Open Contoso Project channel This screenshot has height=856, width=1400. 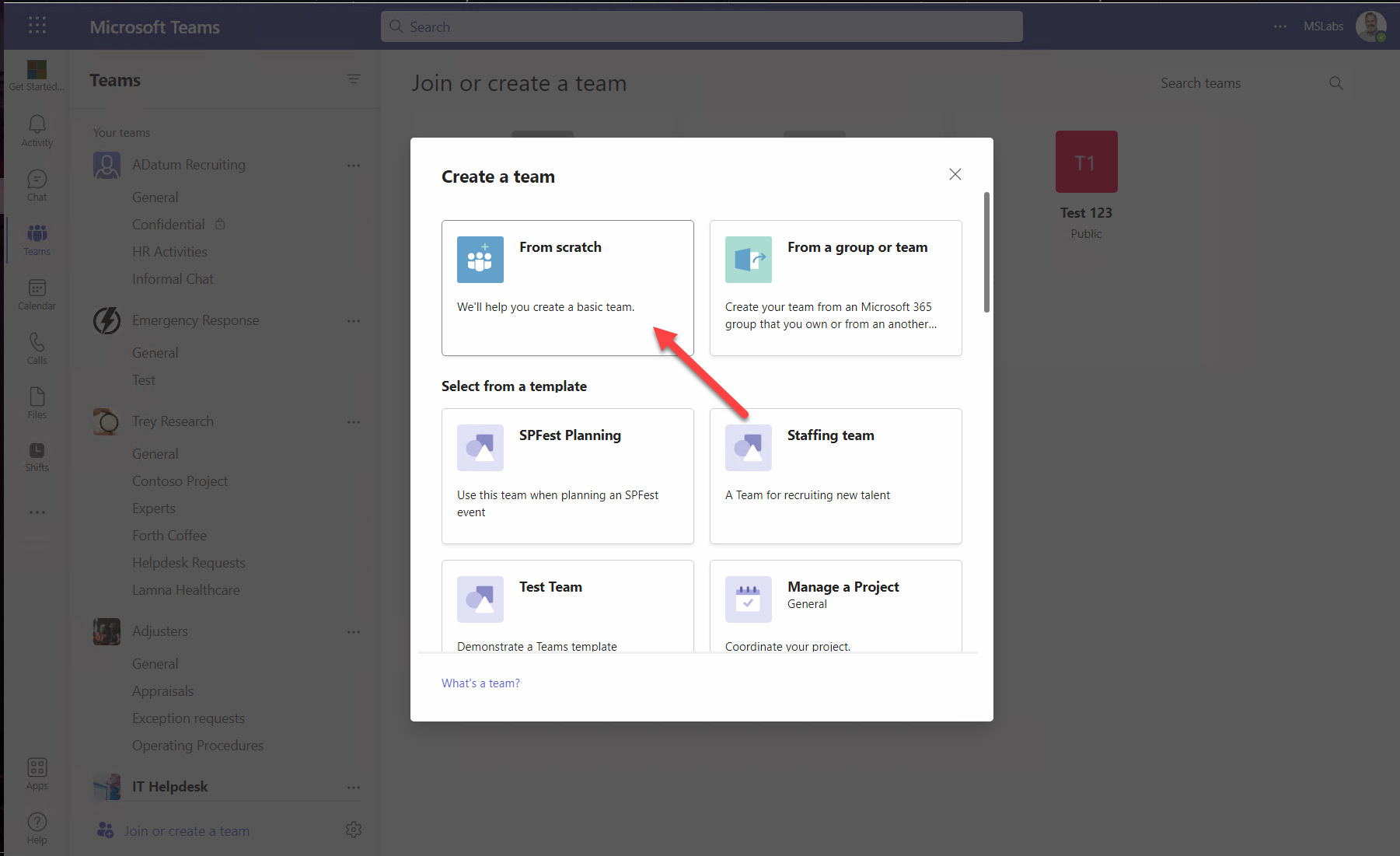[x=180, y=481]
